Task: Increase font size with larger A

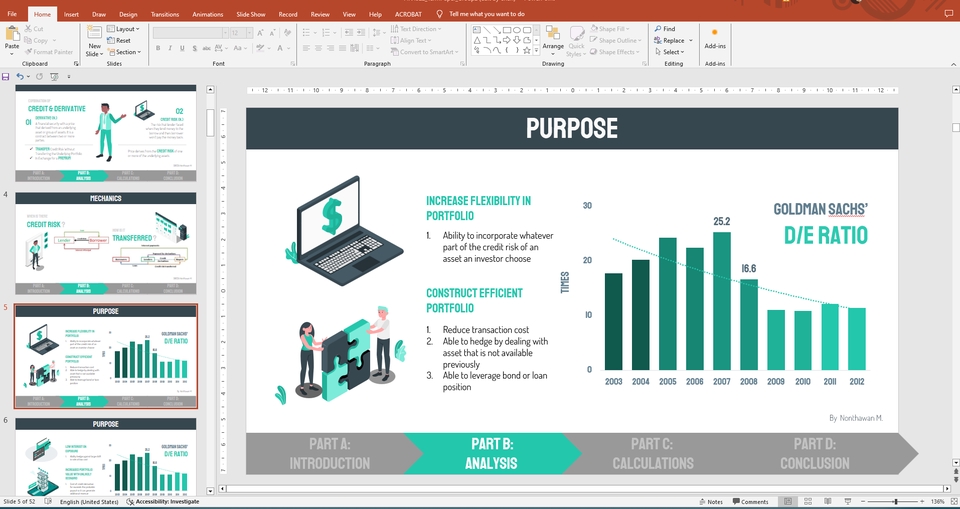Action: click(261, 32)
